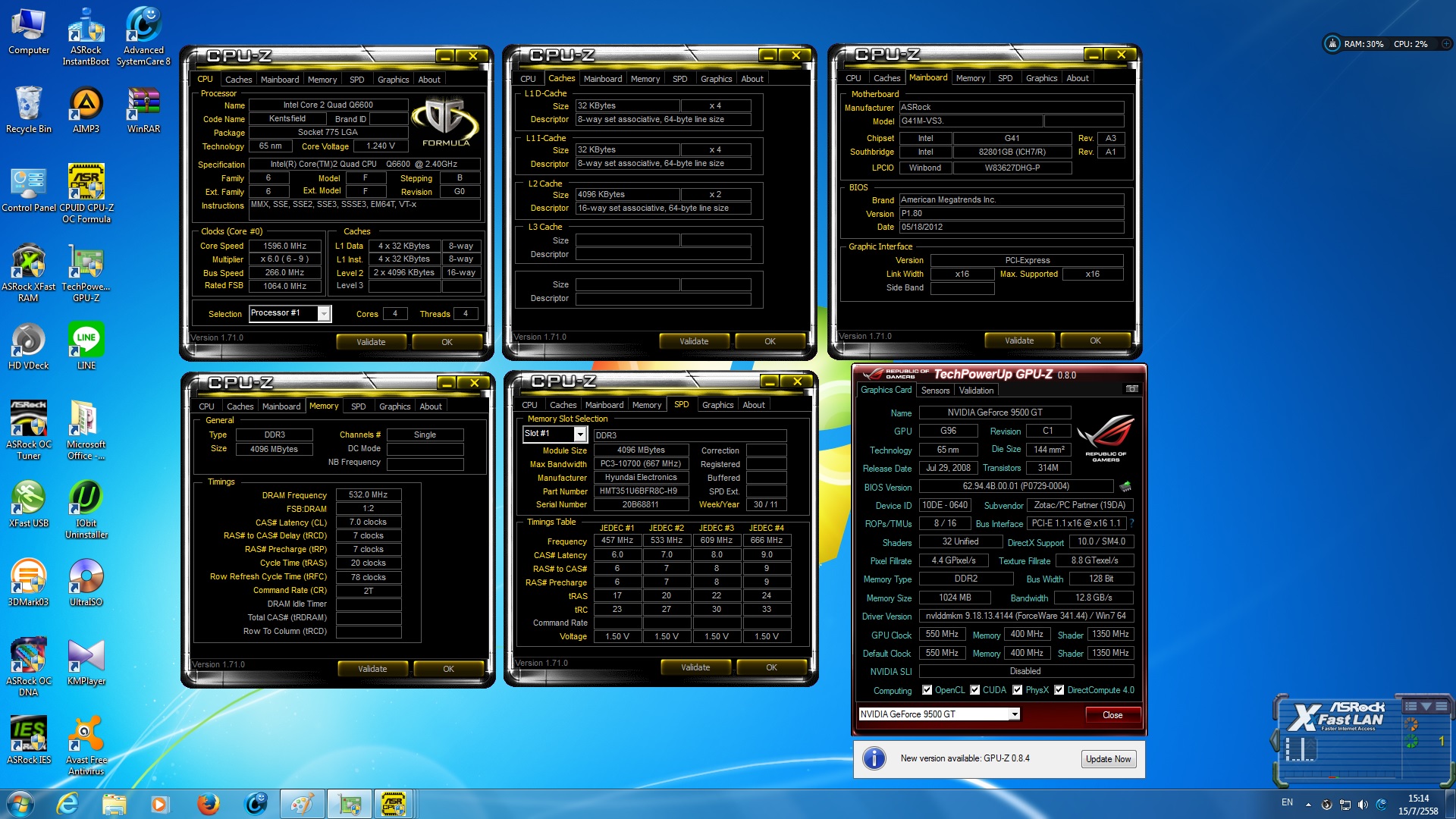Click the Update Now button

[x=1108, y=759]
